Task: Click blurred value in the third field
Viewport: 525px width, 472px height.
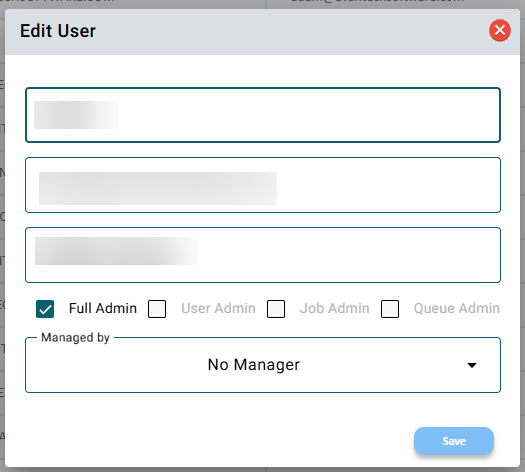Action: click(x=116, y=251)
